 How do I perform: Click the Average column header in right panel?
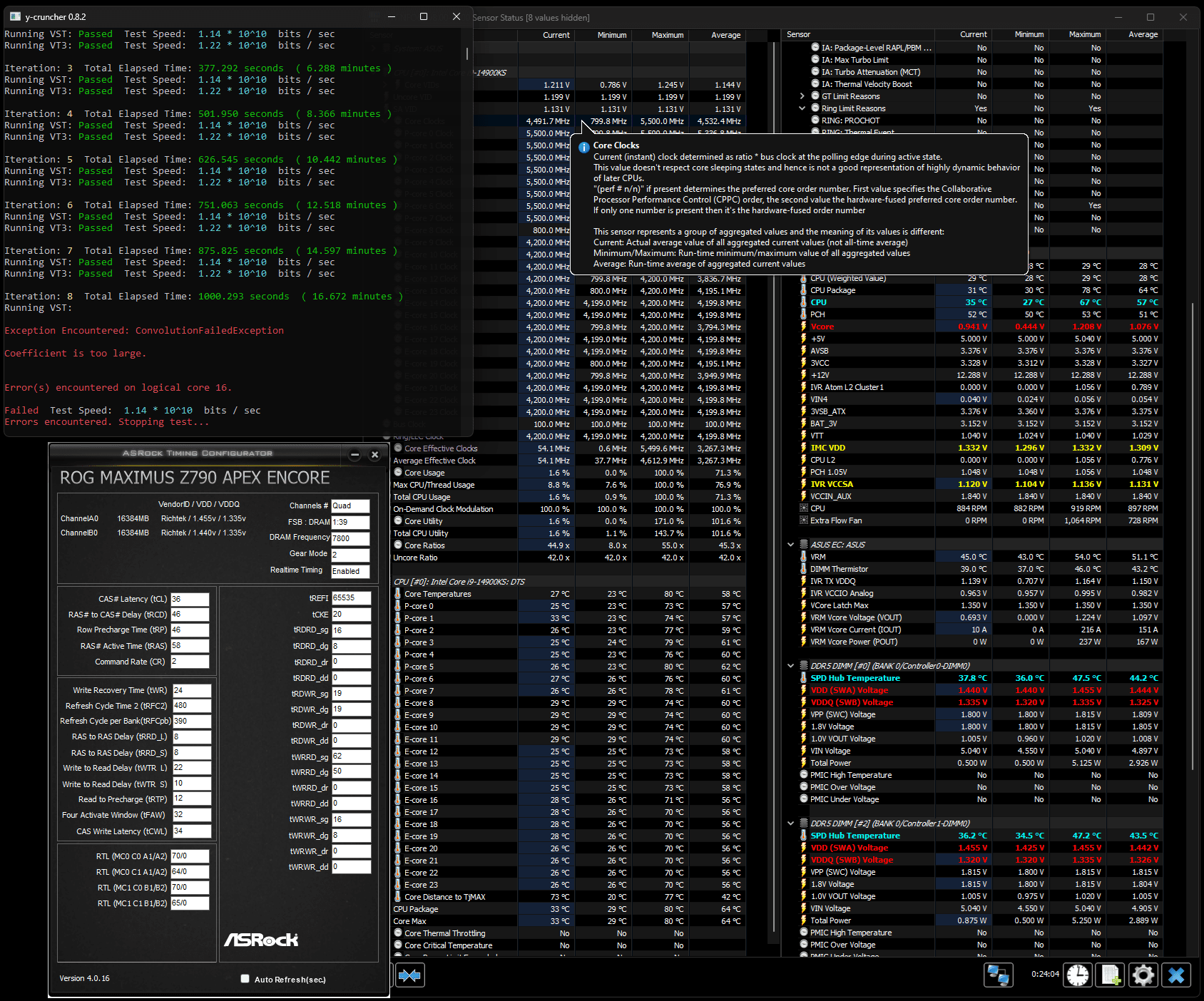[1134, 34]
